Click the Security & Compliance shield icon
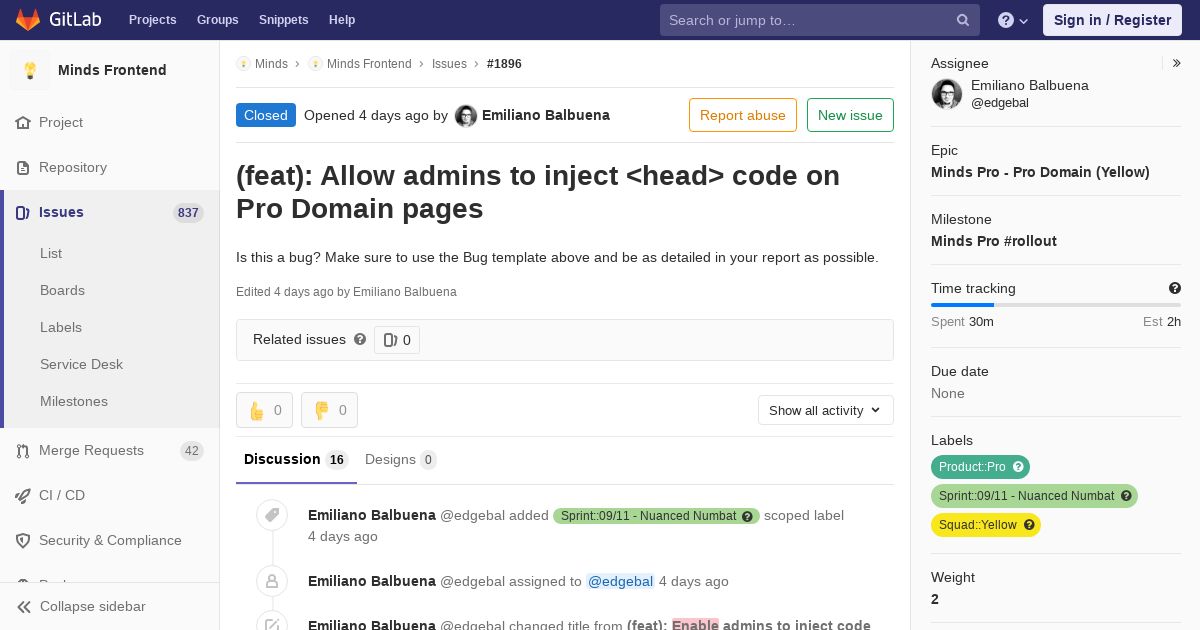The image size is (1200, 630). [x=23, y=540]
